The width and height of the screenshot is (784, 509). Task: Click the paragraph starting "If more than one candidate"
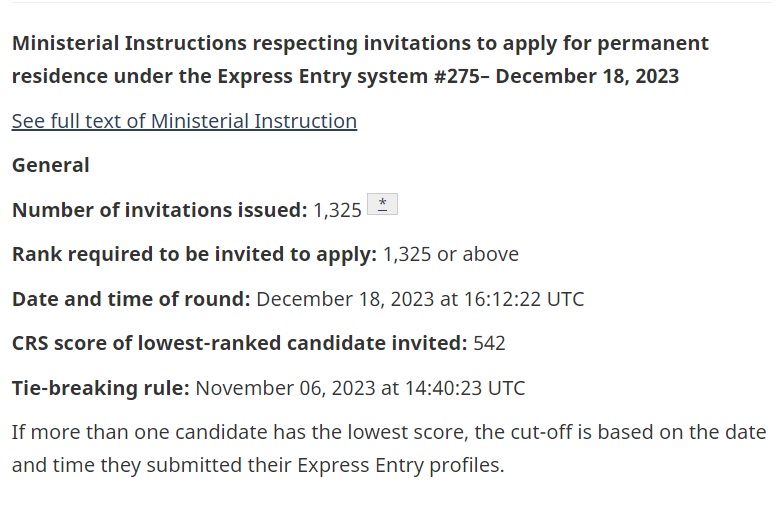pos(389,448)
